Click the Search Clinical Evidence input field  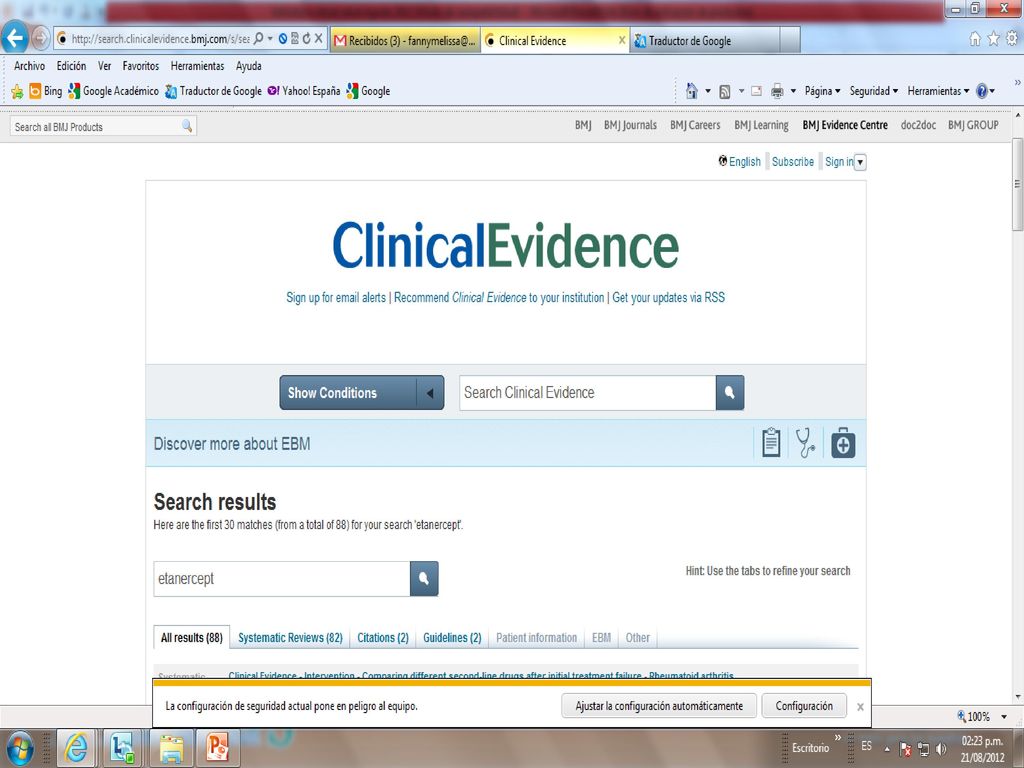(x=587, y=392)
